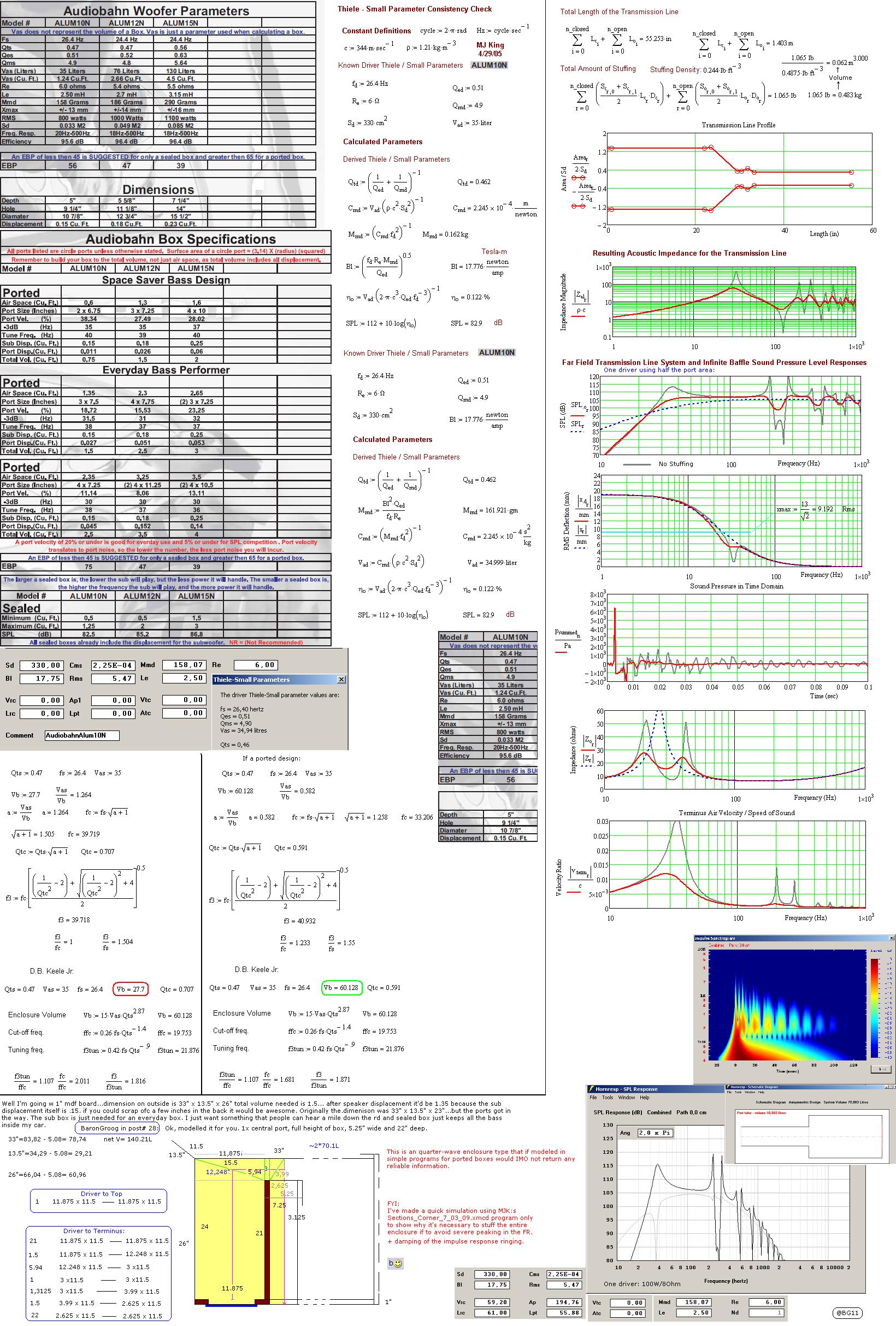896x1326 pixels.
Task: Click the Driver to Terminus heading
Action: point(93,1231)
